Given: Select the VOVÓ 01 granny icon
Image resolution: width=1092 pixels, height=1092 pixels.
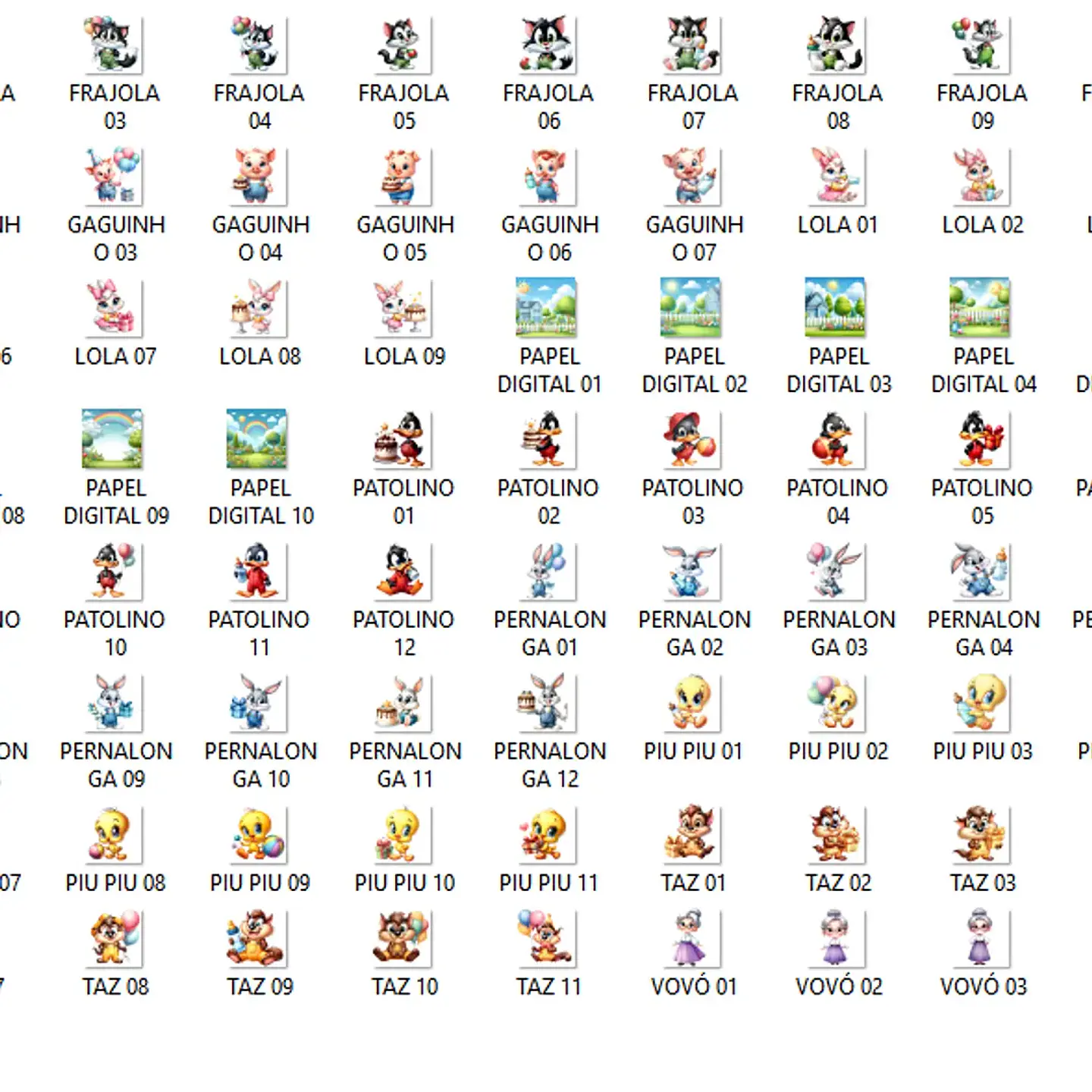Looking at the screenshot, I should pyautogui.click(x=693, y=938).
